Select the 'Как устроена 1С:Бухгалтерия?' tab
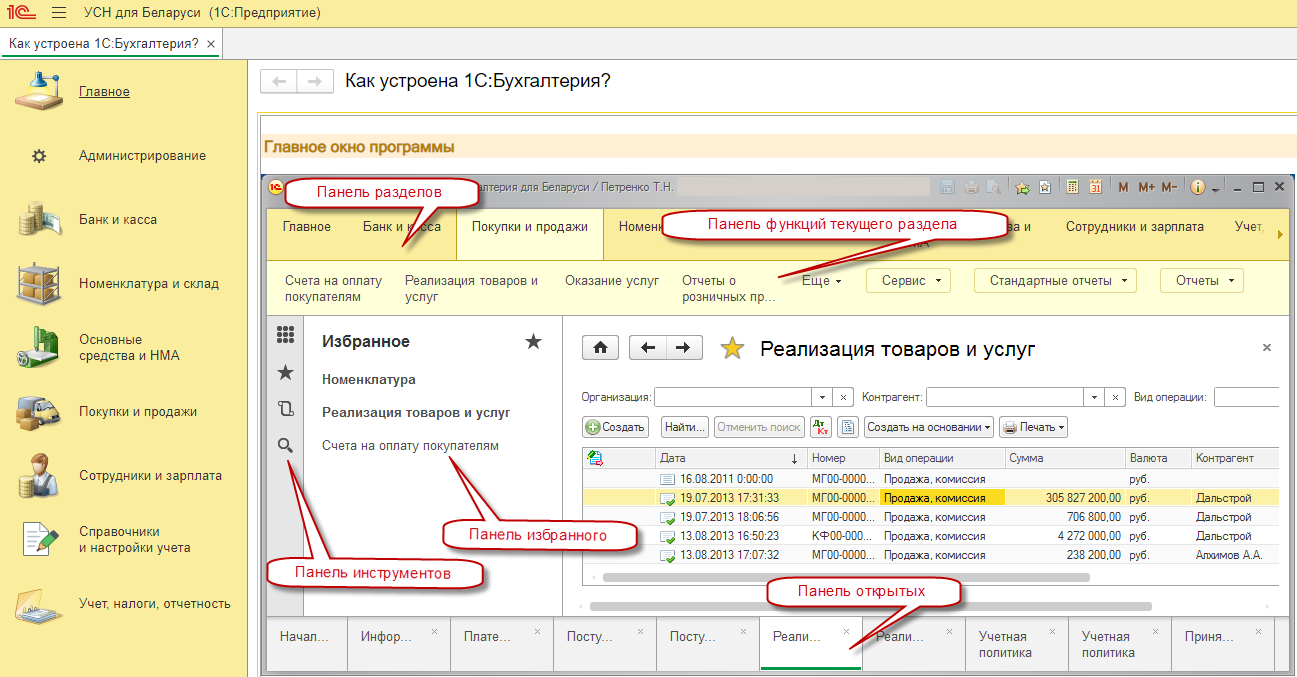 (x=103, y=44)
